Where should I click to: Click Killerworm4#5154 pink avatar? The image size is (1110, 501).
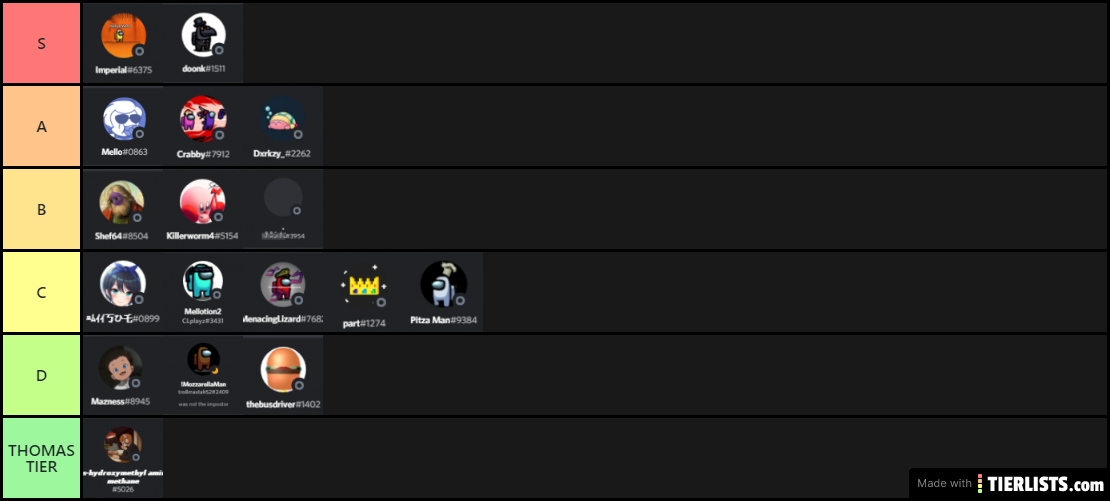click(x=202, y=202)
